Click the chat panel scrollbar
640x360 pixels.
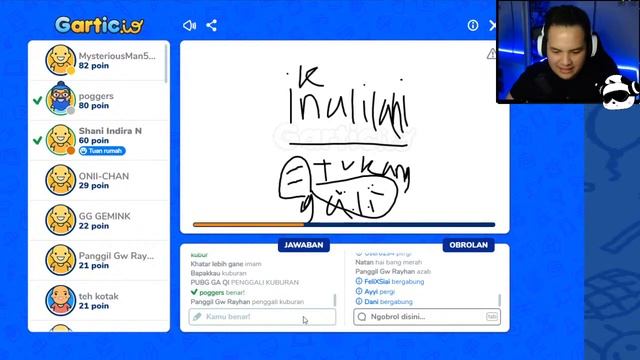click(500, 300)
